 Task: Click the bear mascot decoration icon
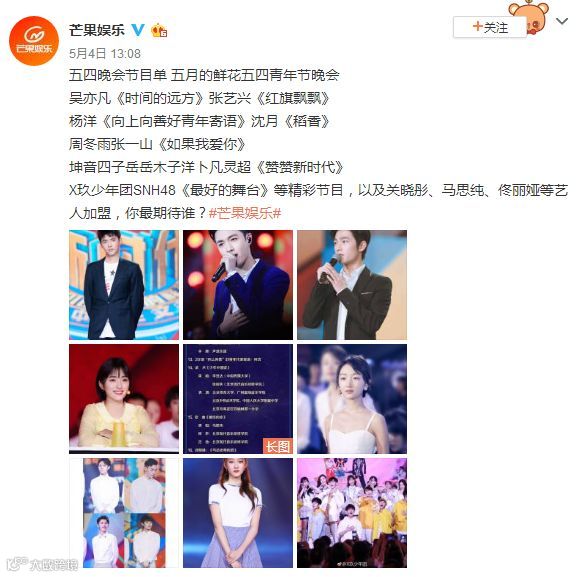click(x=530, y=17)
